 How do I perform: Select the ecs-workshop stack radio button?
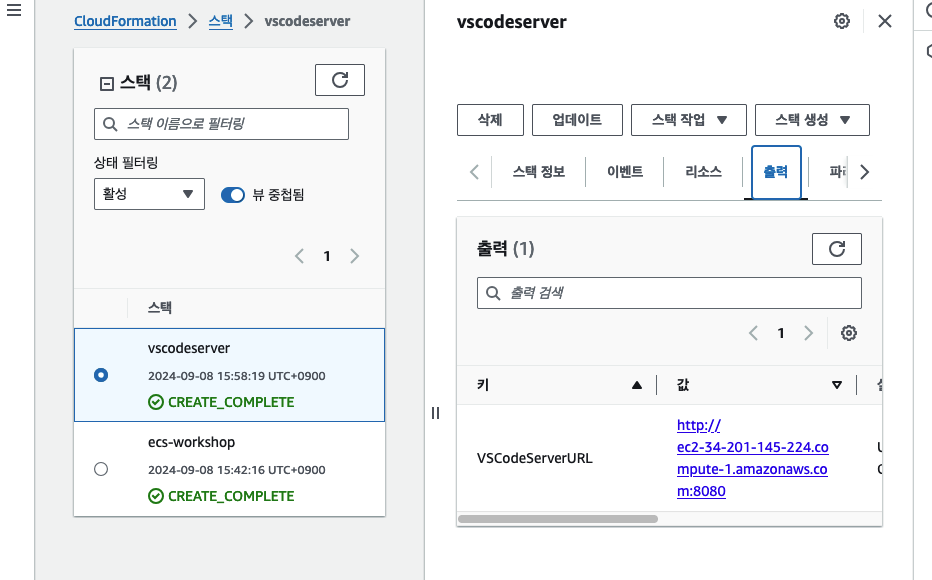point(101,469)
